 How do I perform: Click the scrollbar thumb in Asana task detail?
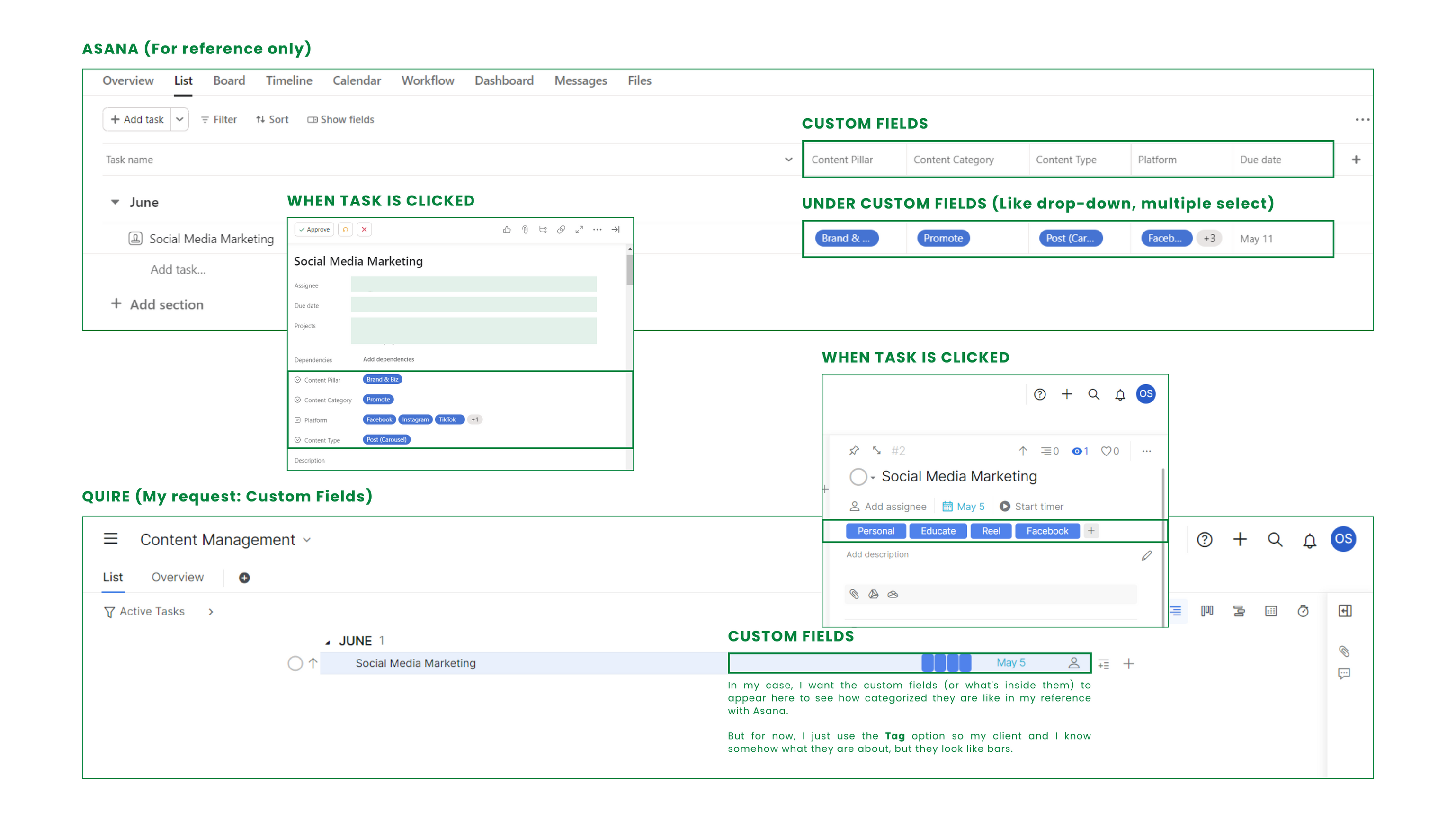(630, 269)
